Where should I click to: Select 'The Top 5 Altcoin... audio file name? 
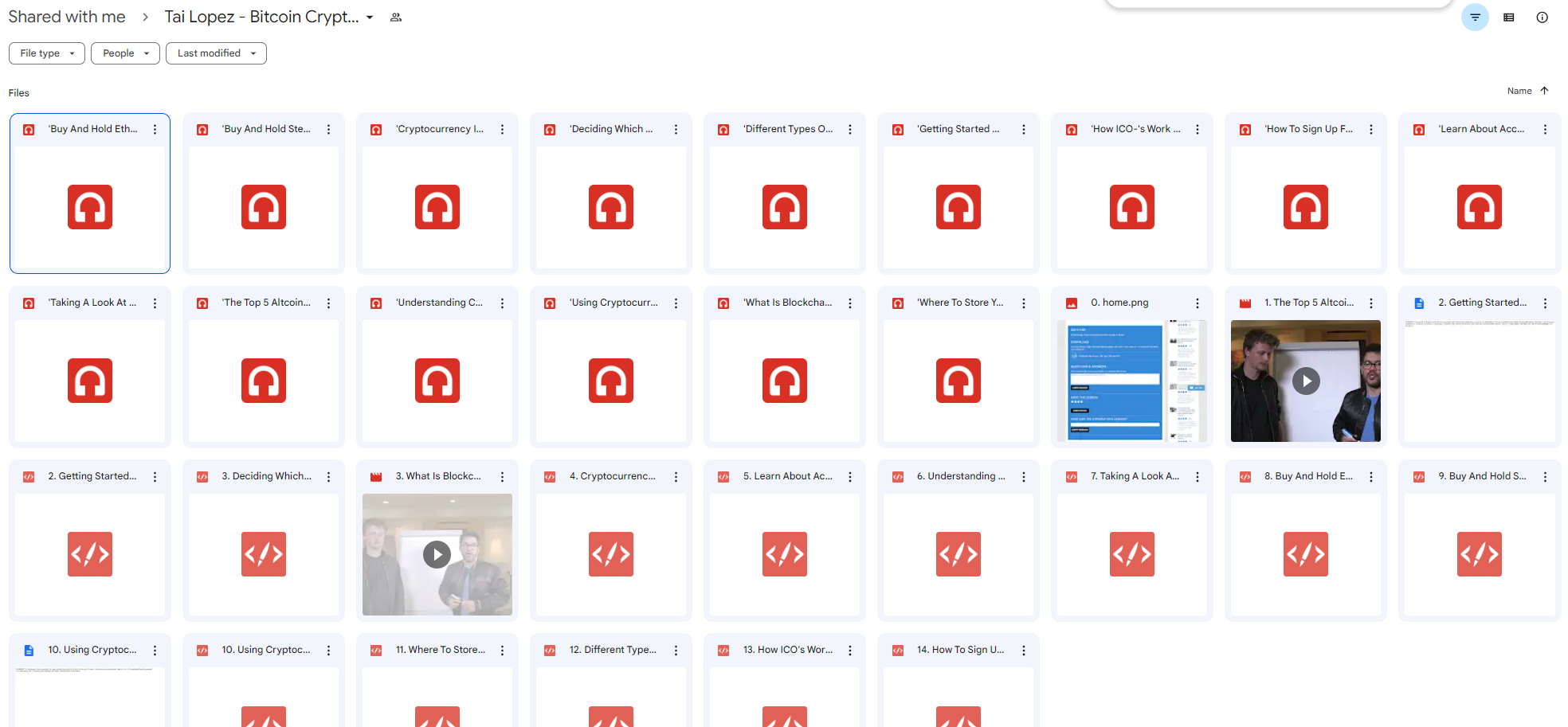pos(266,303)
